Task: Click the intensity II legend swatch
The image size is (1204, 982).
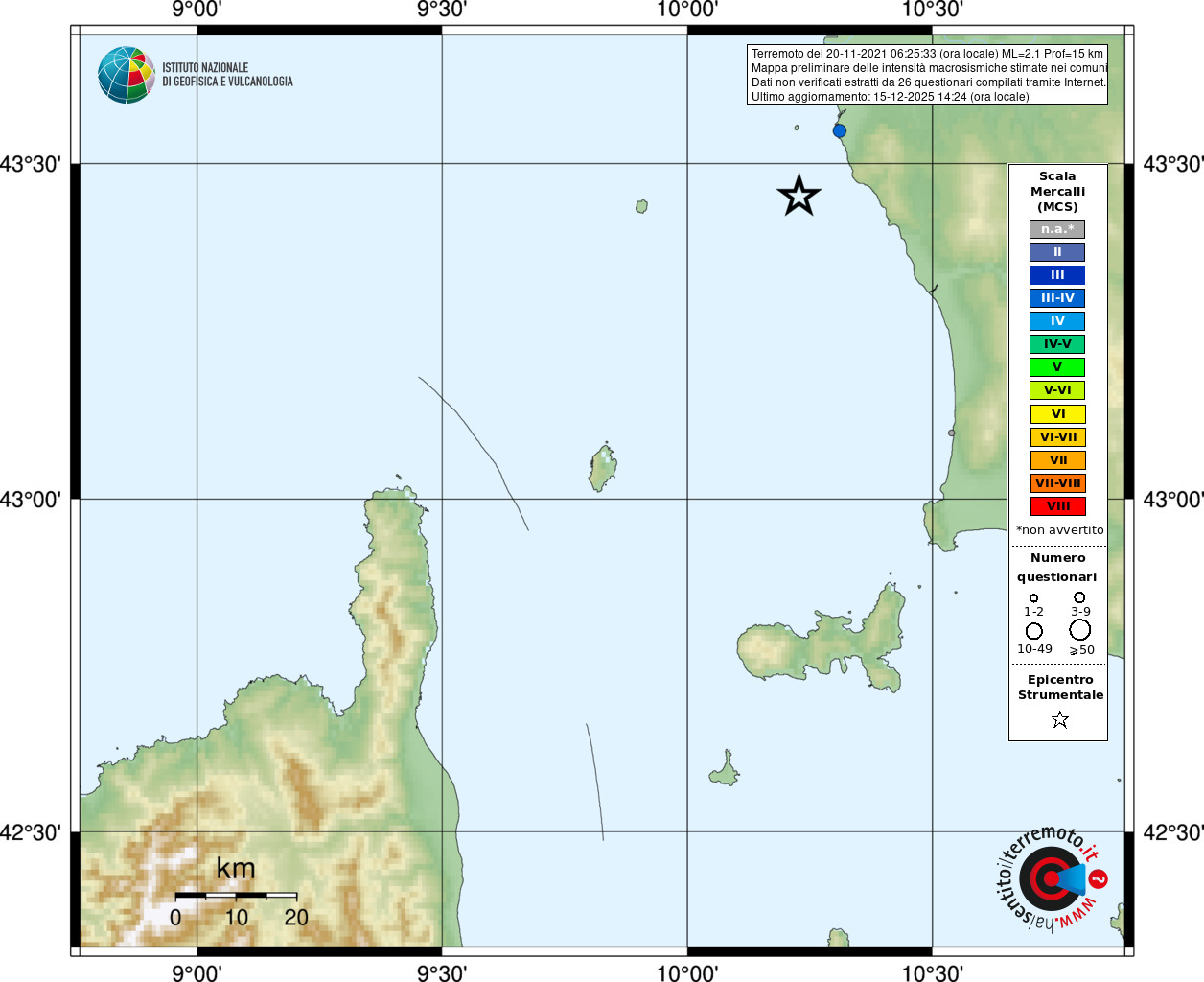Action: (1057, 252)
